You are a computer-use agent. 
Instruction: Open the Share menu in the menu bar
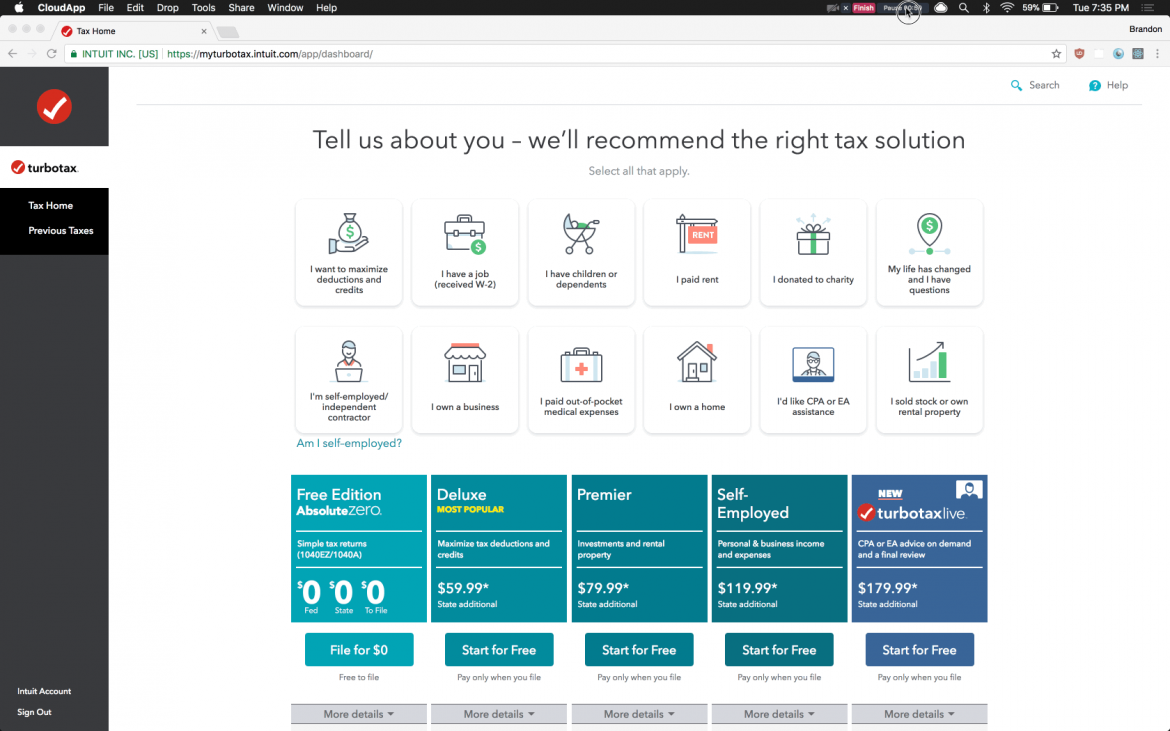(241, 7)
